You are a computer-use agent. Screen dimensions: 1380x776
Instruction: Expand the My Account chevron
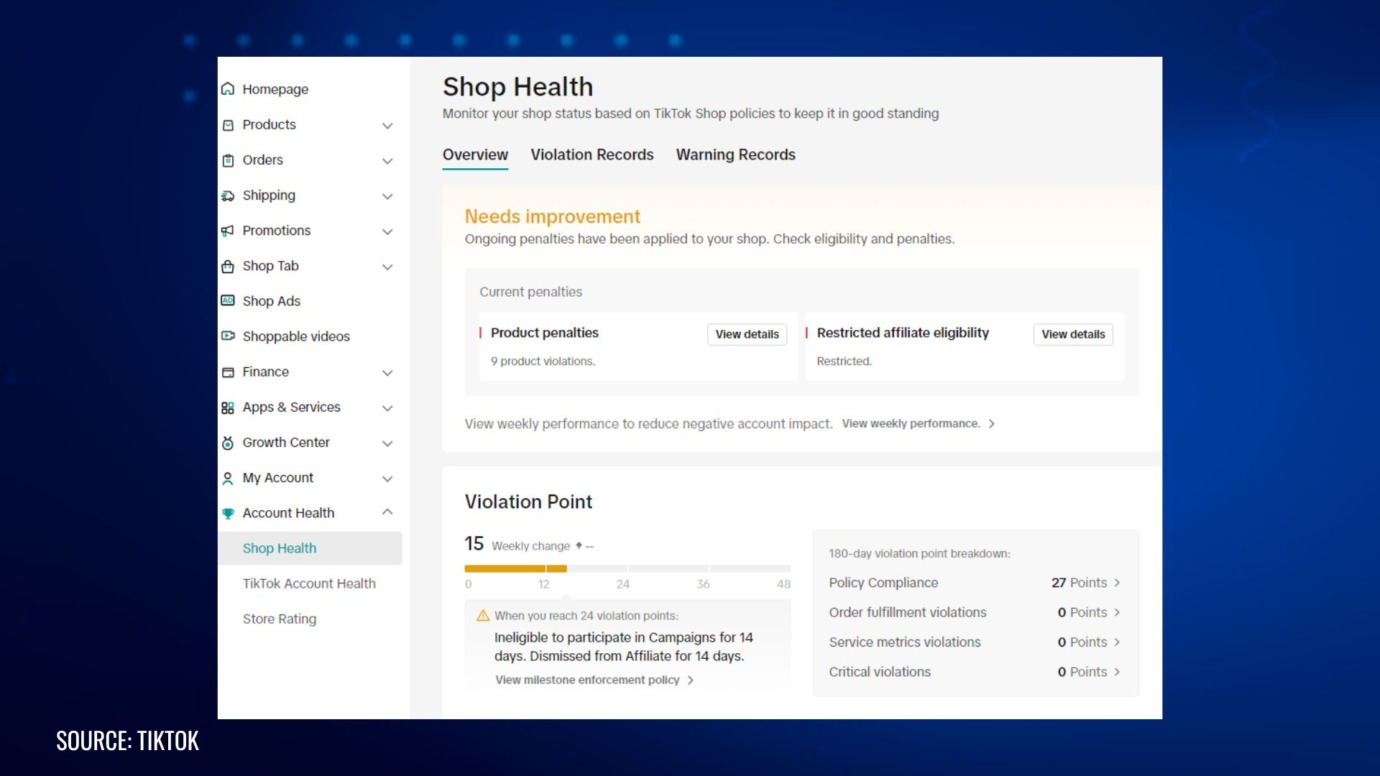387,479
